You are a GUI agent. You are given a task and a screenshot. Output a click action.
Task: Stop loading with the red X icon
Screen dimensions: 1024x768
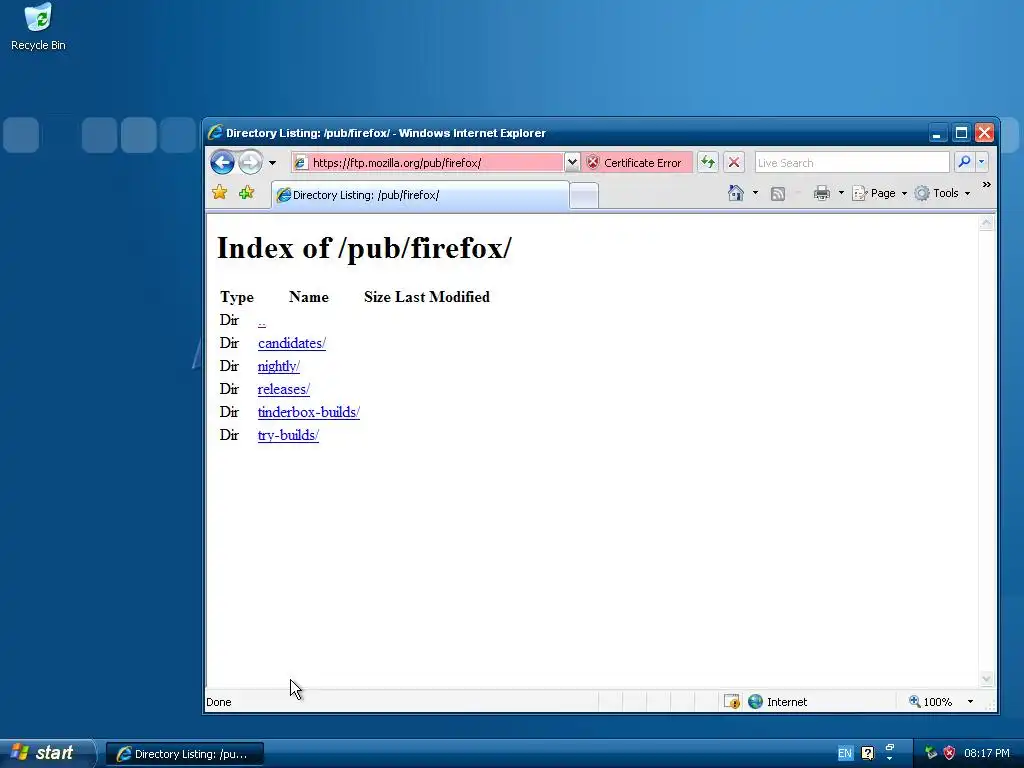(734, 162)
